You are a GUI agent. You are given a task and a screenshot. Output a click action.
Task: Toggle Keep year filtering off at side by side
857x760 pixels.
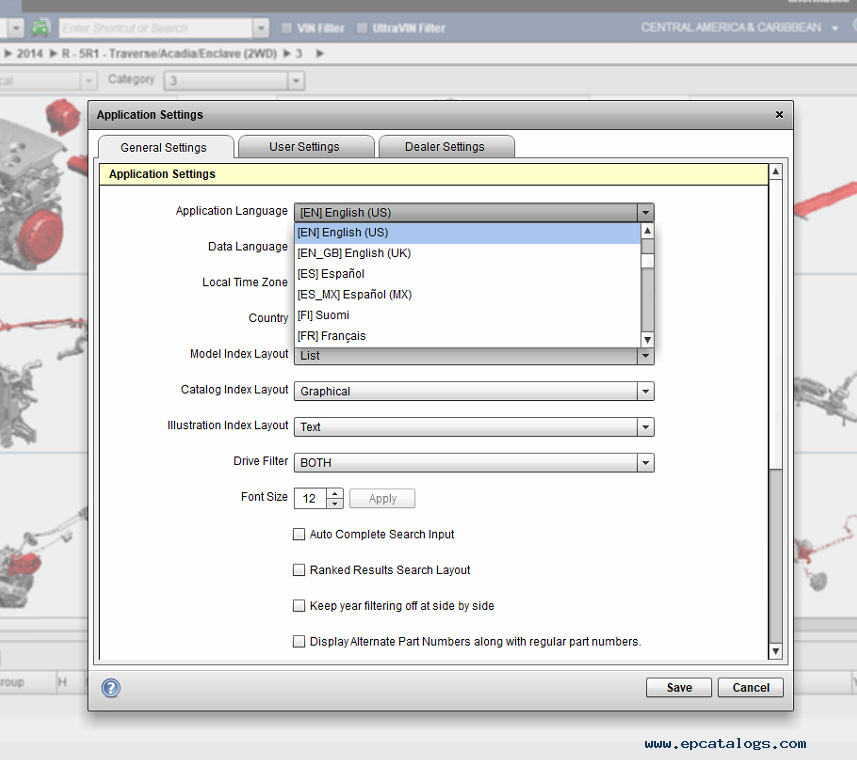tap(299, 606)
